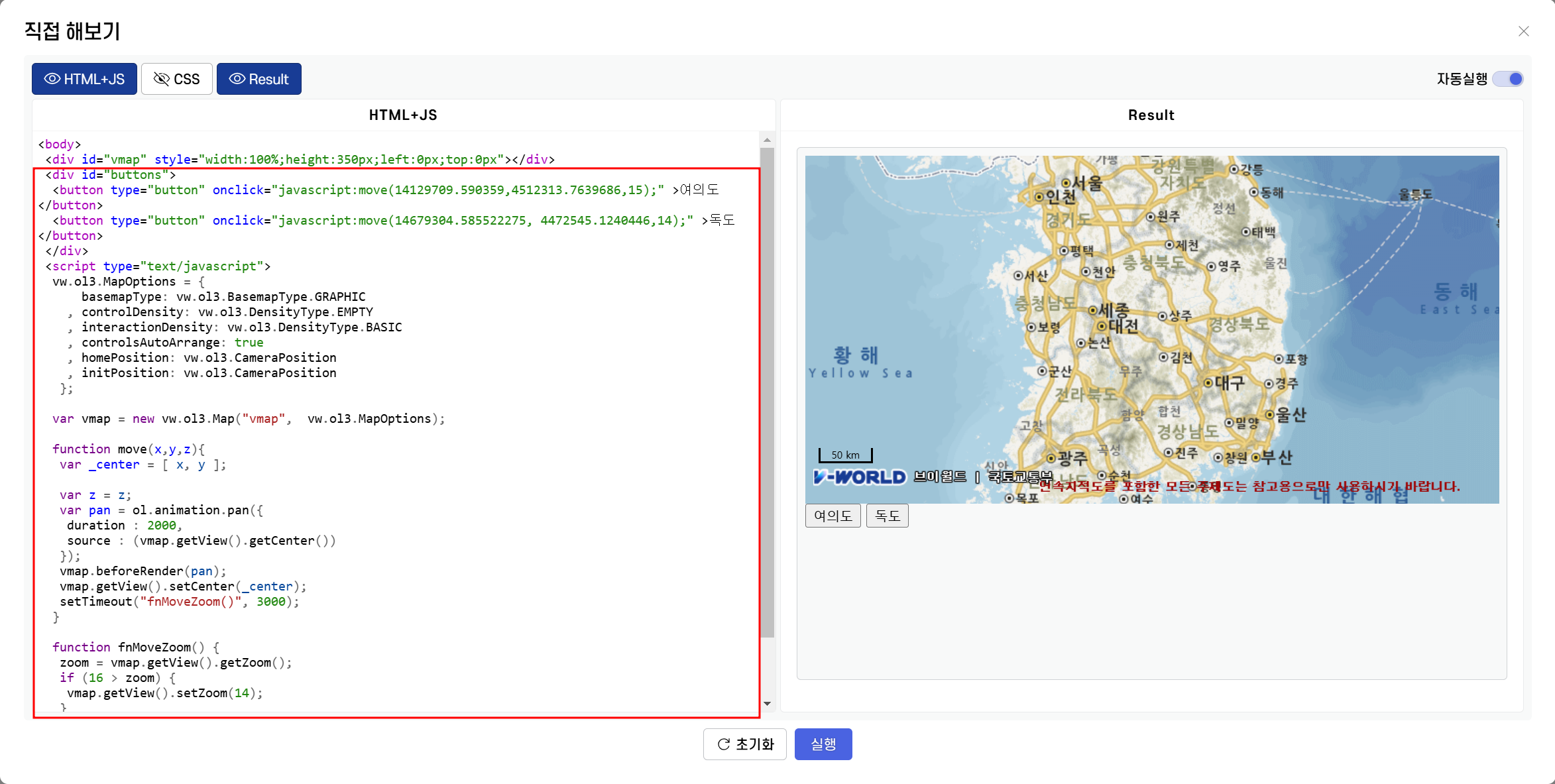
Task: Click the 대구 city marker on map
Action: coord(1208,383)
